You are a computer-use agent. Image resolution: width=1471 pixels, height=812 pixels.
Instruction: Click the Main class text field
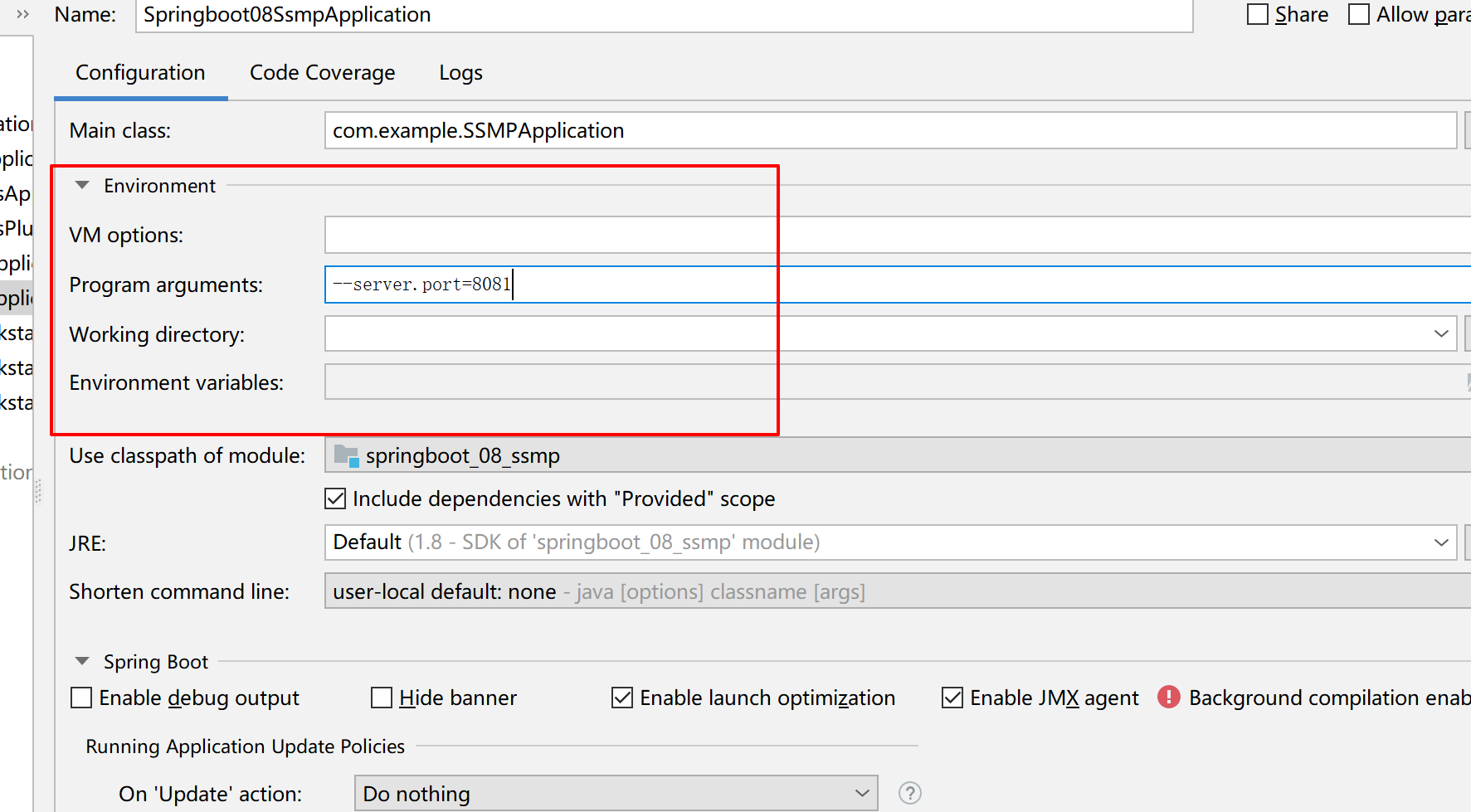pyautogui.click(x=890, y=130)
